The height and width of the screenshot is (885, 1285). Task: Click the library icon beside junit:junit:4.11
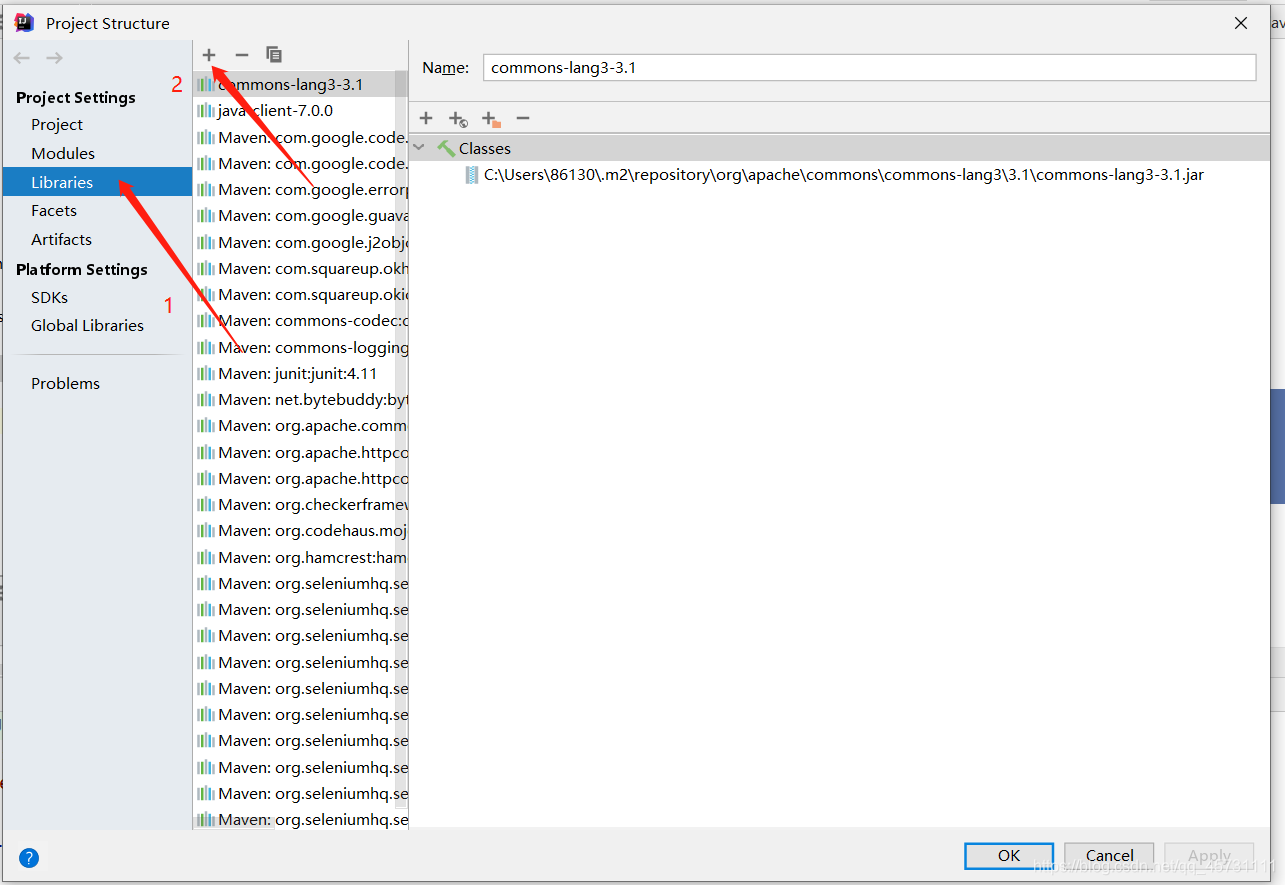[205, 373]
